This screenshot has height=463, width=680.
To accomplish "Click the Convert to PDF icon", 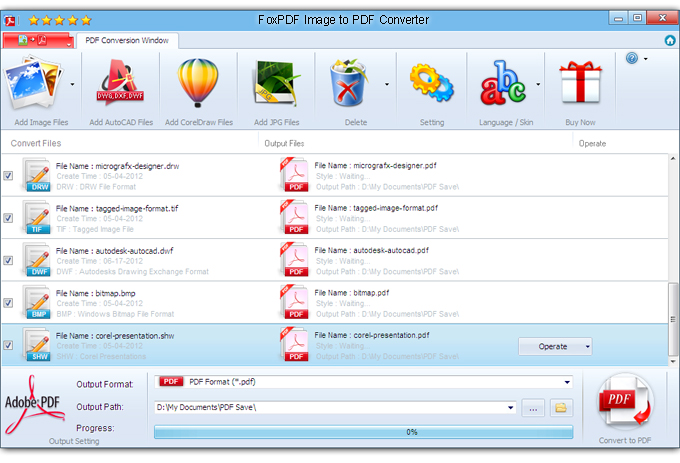I will pos(626,405).
